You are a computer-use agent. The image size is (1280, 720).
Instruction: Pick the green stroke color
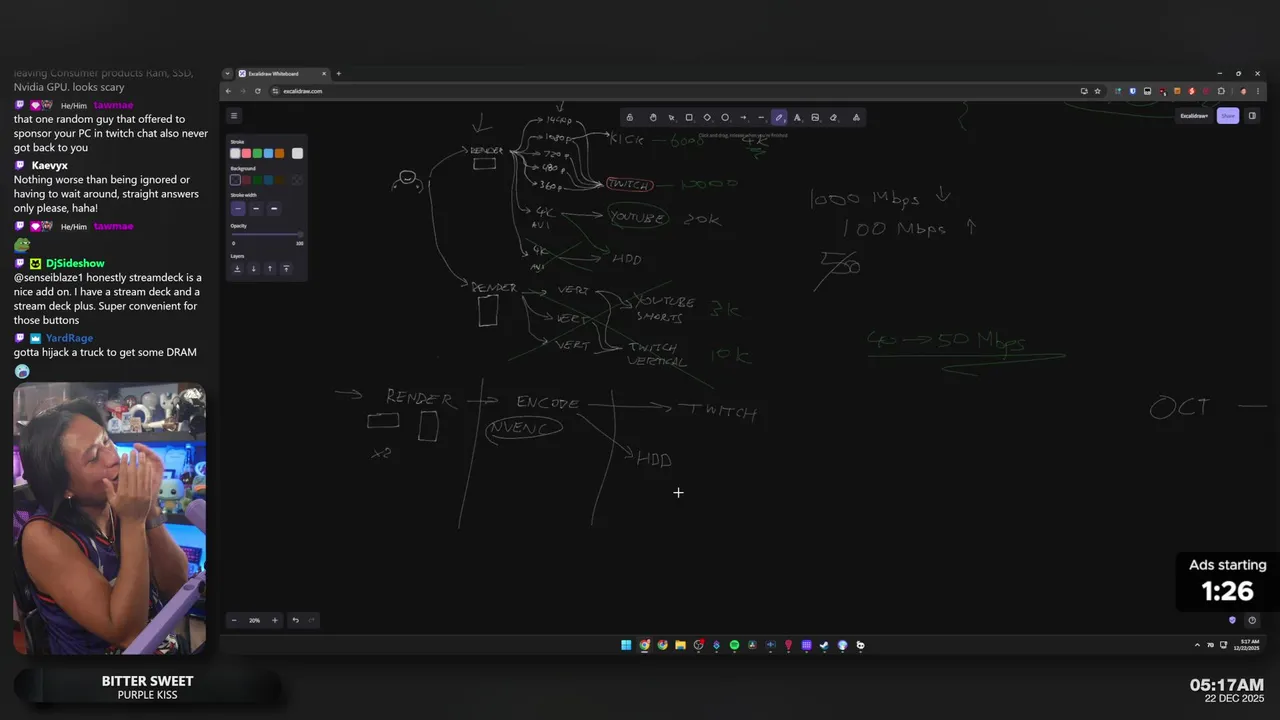point(257,153)
